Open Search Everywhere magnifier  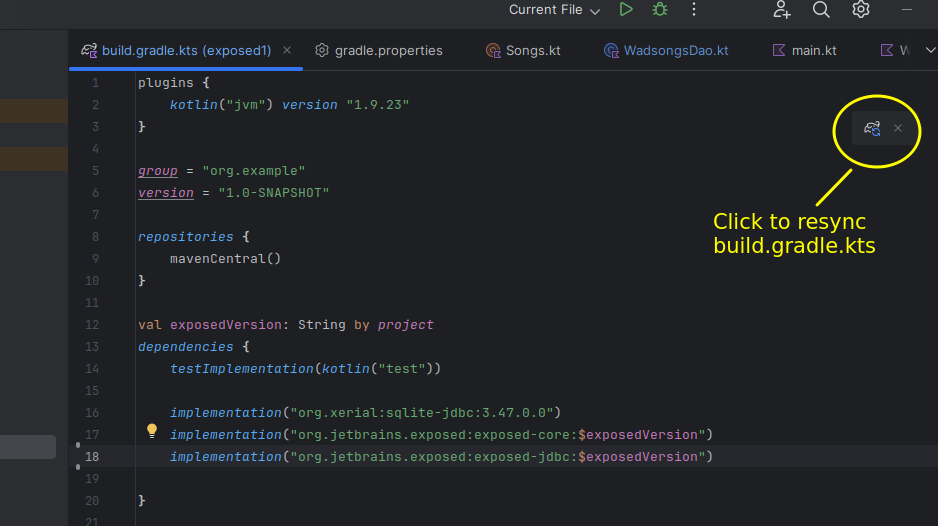pyautogui.click(x=821, y=10)
